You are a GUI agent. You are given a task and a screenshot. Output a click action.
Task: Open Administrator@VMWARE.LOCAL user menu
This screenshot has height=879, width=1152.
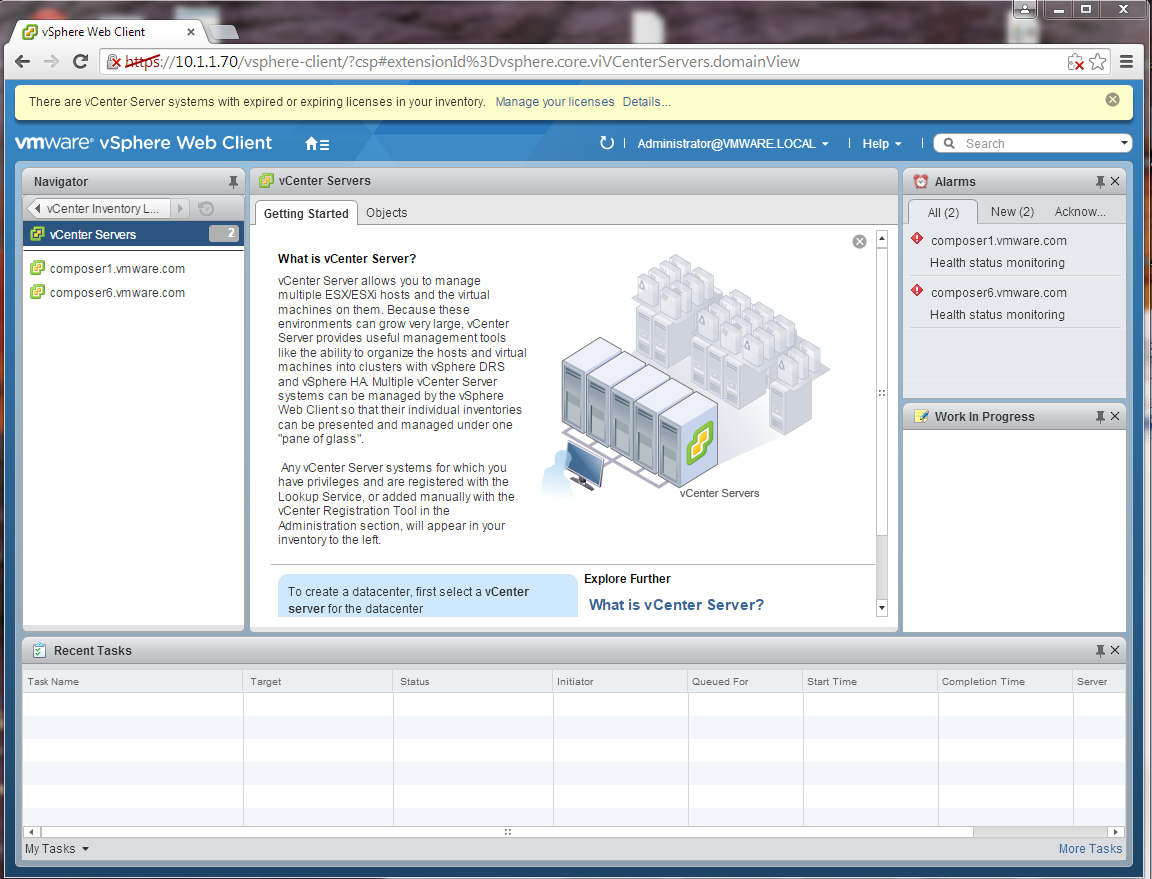[x=733, y=144]
